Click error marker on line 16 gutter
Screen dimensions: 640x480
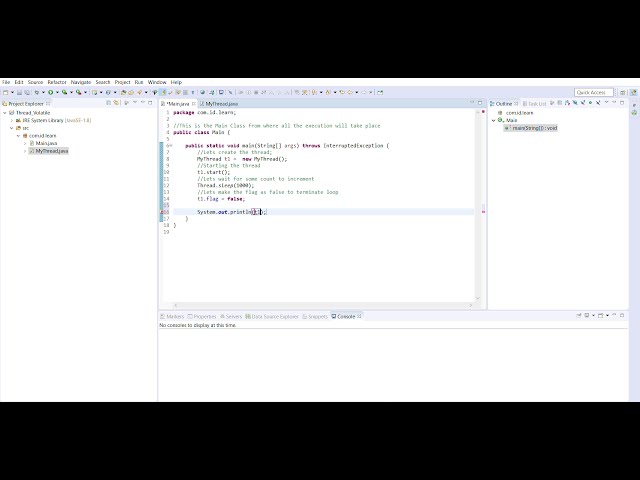click(162, 212)
